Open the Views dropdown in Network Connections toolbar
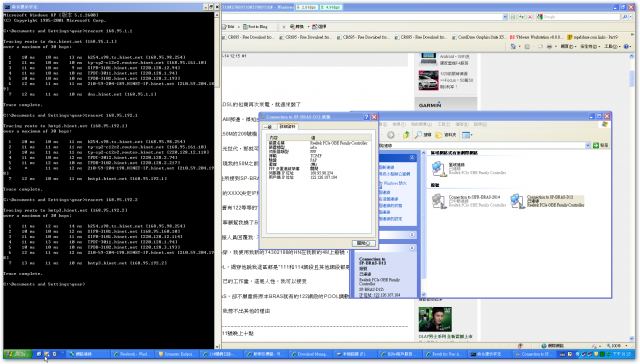Screen dimensions: 640x364 click(467, 135)
